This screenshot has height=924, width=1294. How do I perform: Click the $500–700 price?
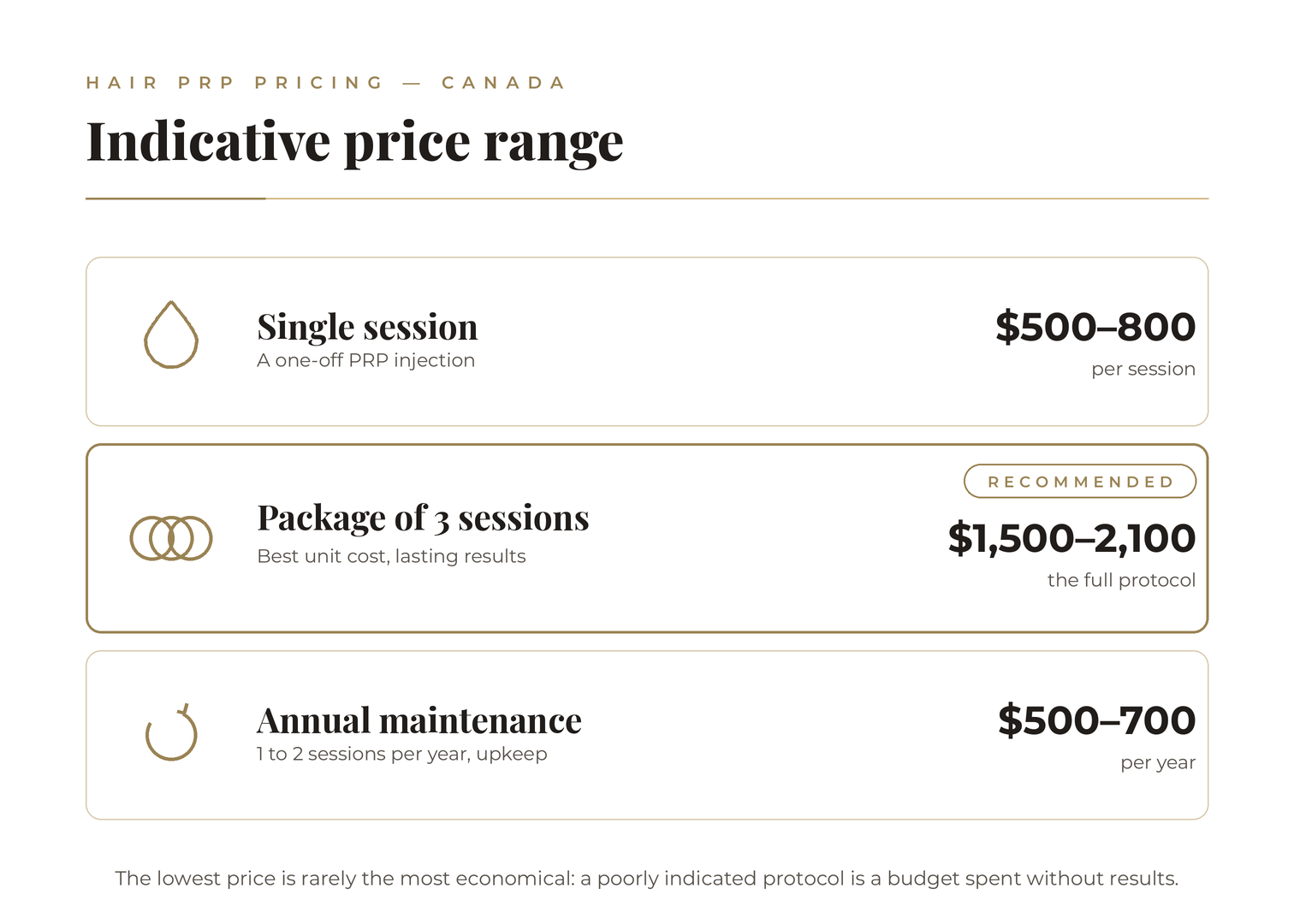pyautogui.click(x=1097, y=720)
